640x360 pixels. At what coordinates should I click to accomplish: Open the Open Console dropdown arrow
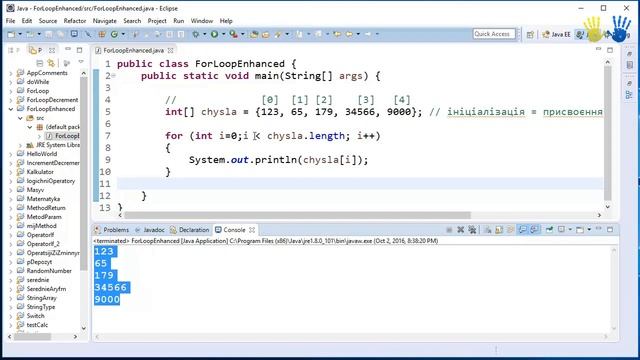point(589,230)
